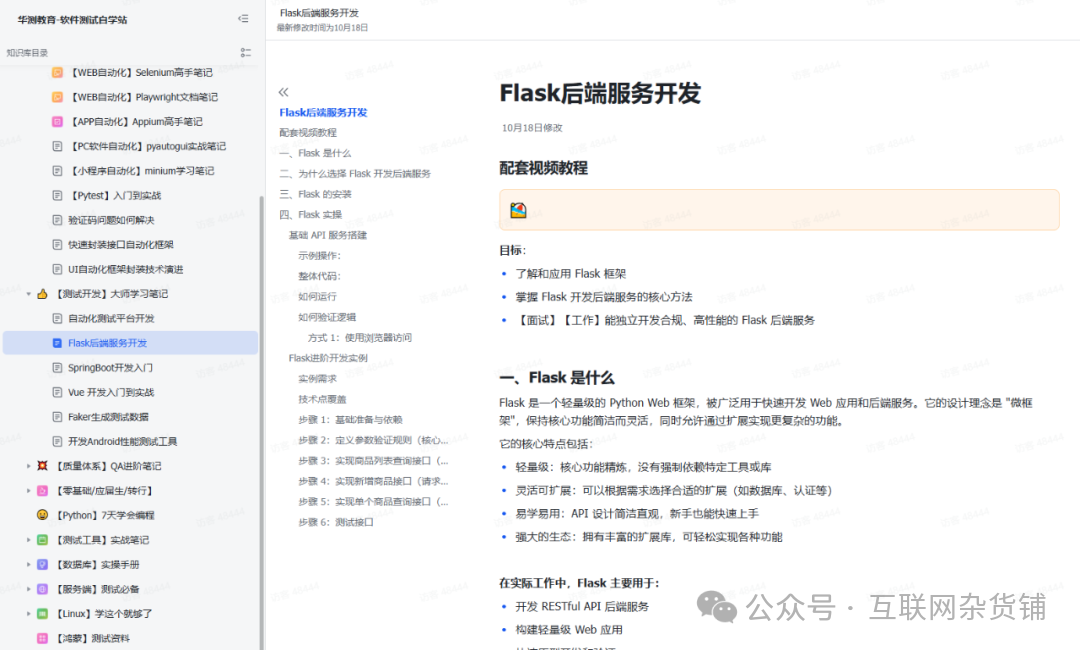Click the document icon beside 快速封装接口自动化框架
Viewport: 1080px width, 650px height.
[57, 244]
